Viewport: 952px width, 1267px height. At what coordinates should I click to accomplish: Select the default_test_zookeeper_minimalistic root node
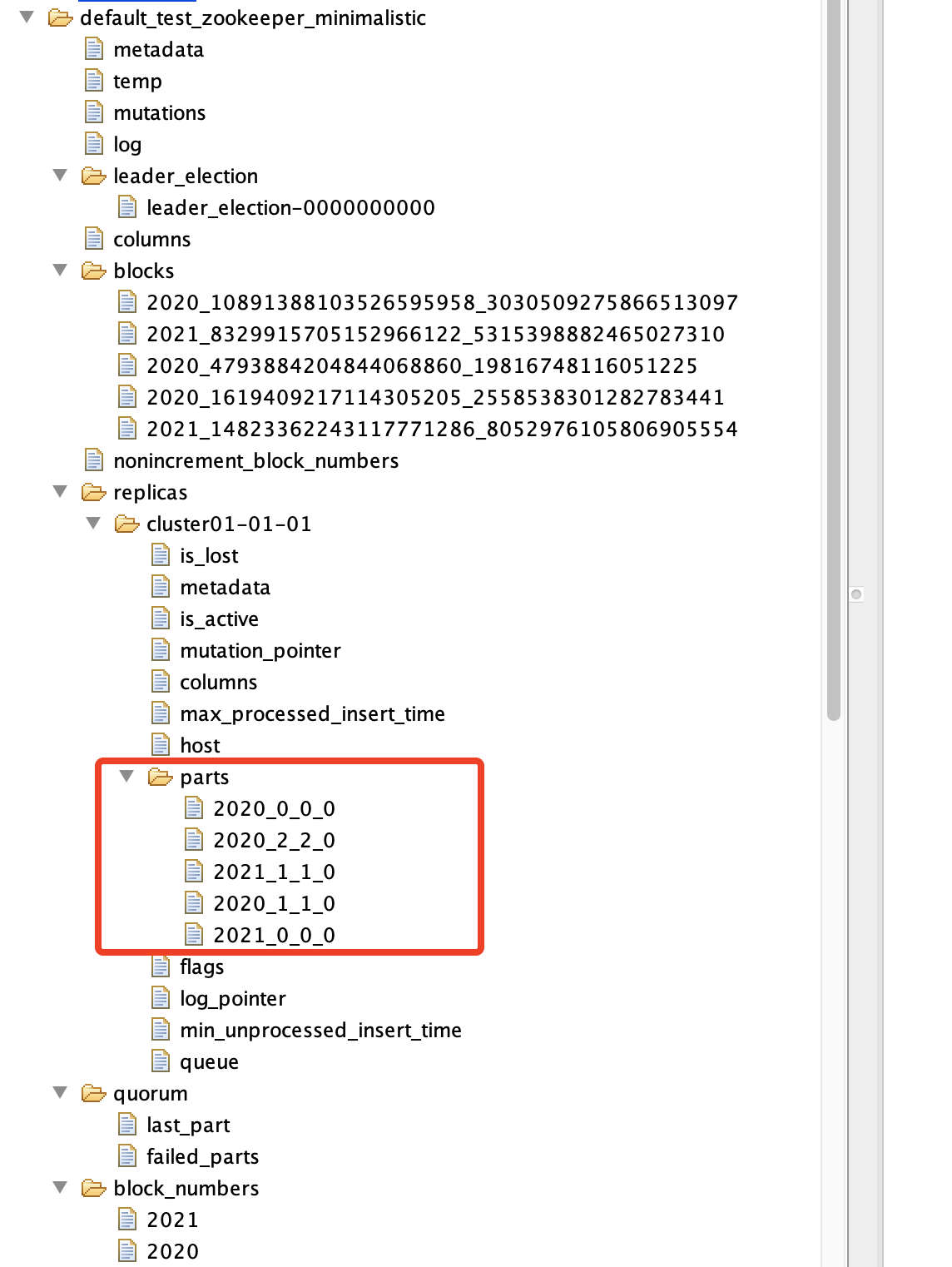(250, 17)
